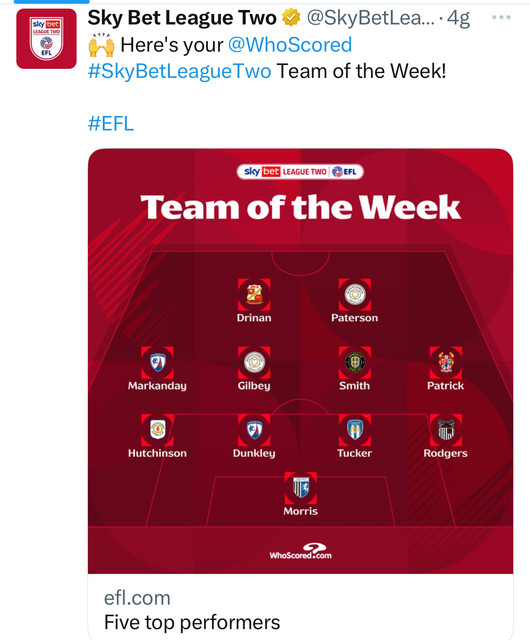Open the efl.com Five top performers card

coord(301,607)
